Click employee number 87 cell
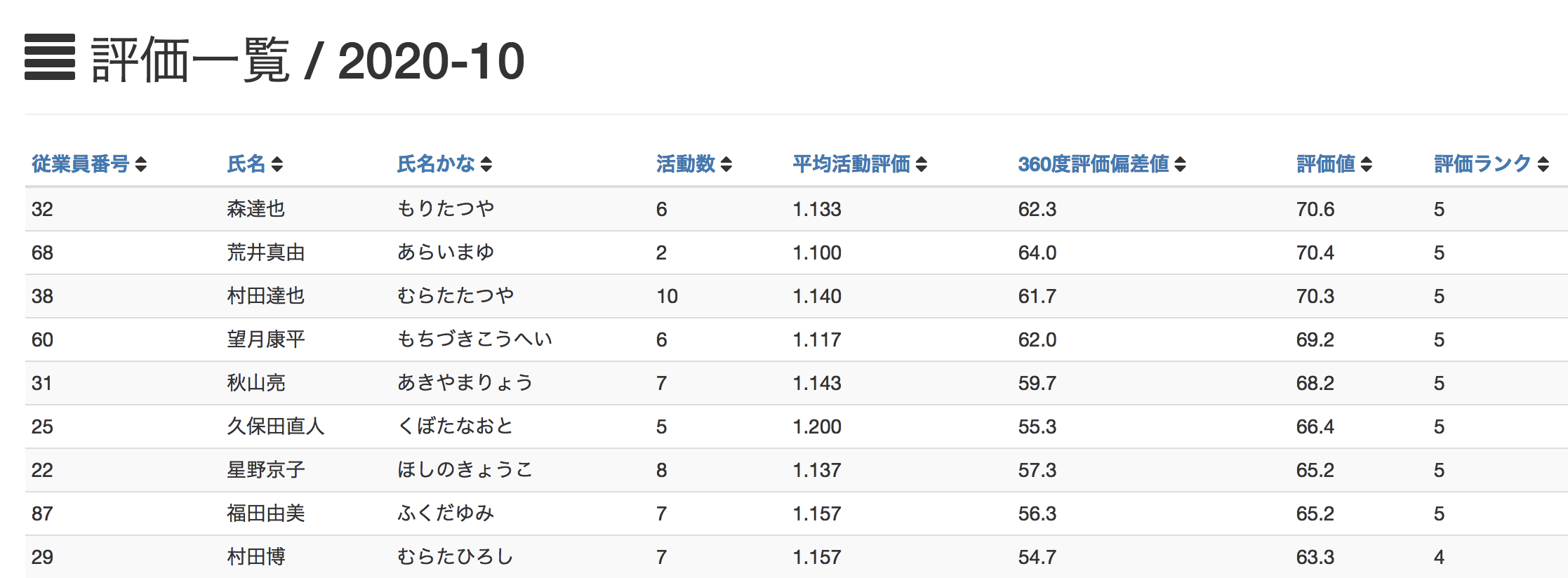Viewport: 1568px width, 578px height. pos(42,513)
